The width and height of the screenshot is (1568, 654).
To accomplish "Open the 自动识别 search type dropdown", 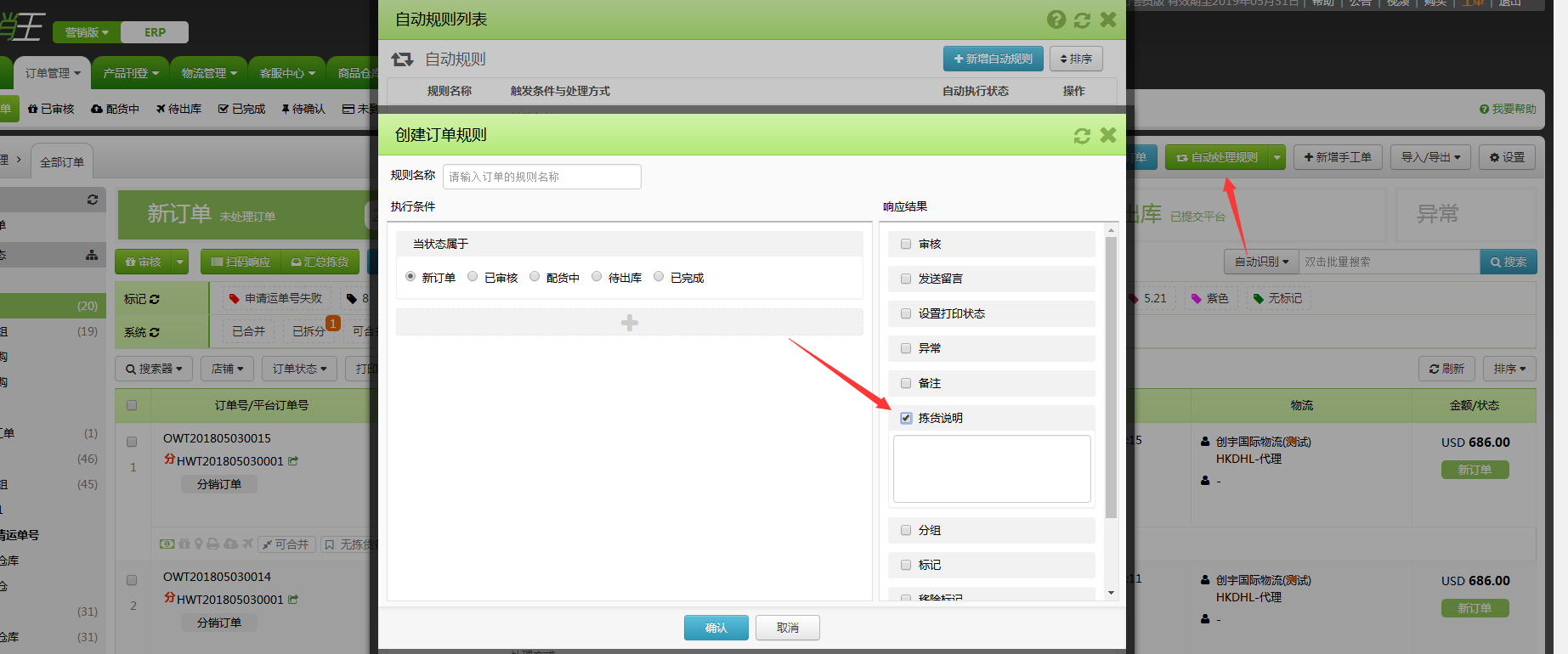I will (1261, 262).
